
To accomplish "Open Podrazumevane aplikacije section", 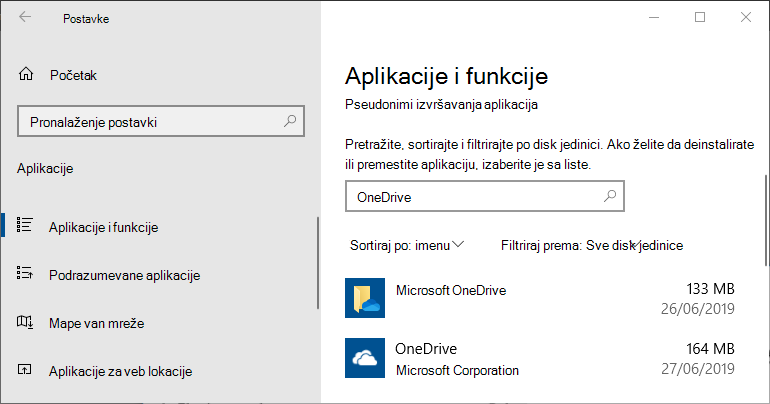I will coord(124,275).
